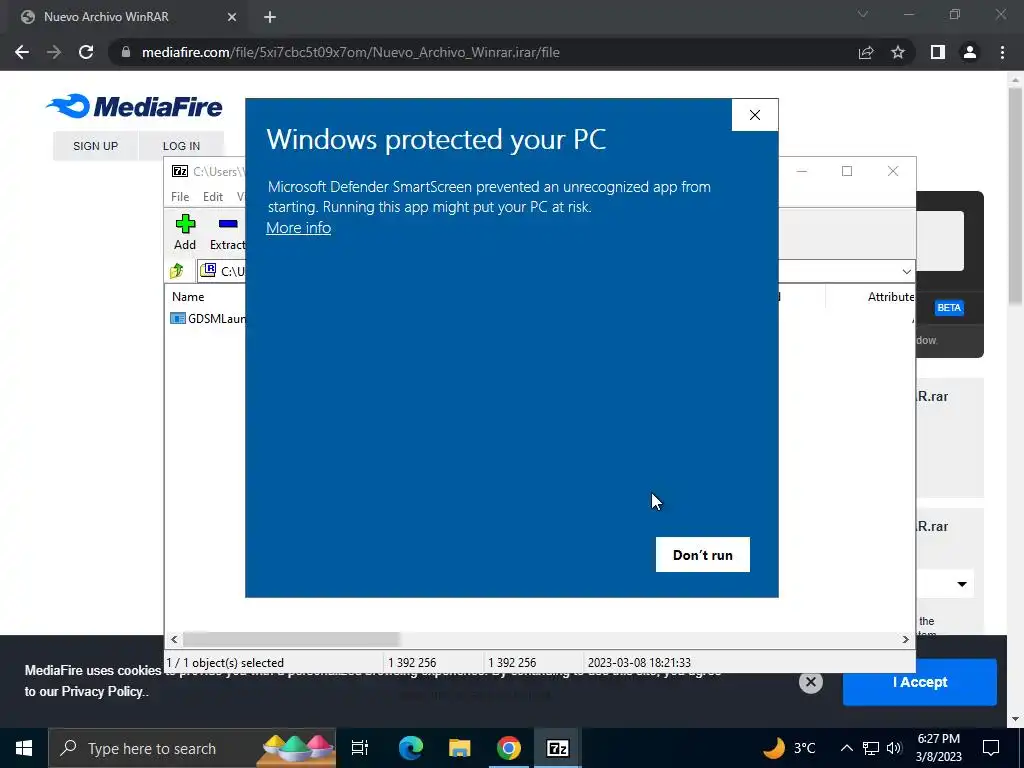This screenshot has width=1024, height=768.
Task: Click the Add icon in 7-Zip
Action: click(x=185, y=232)
